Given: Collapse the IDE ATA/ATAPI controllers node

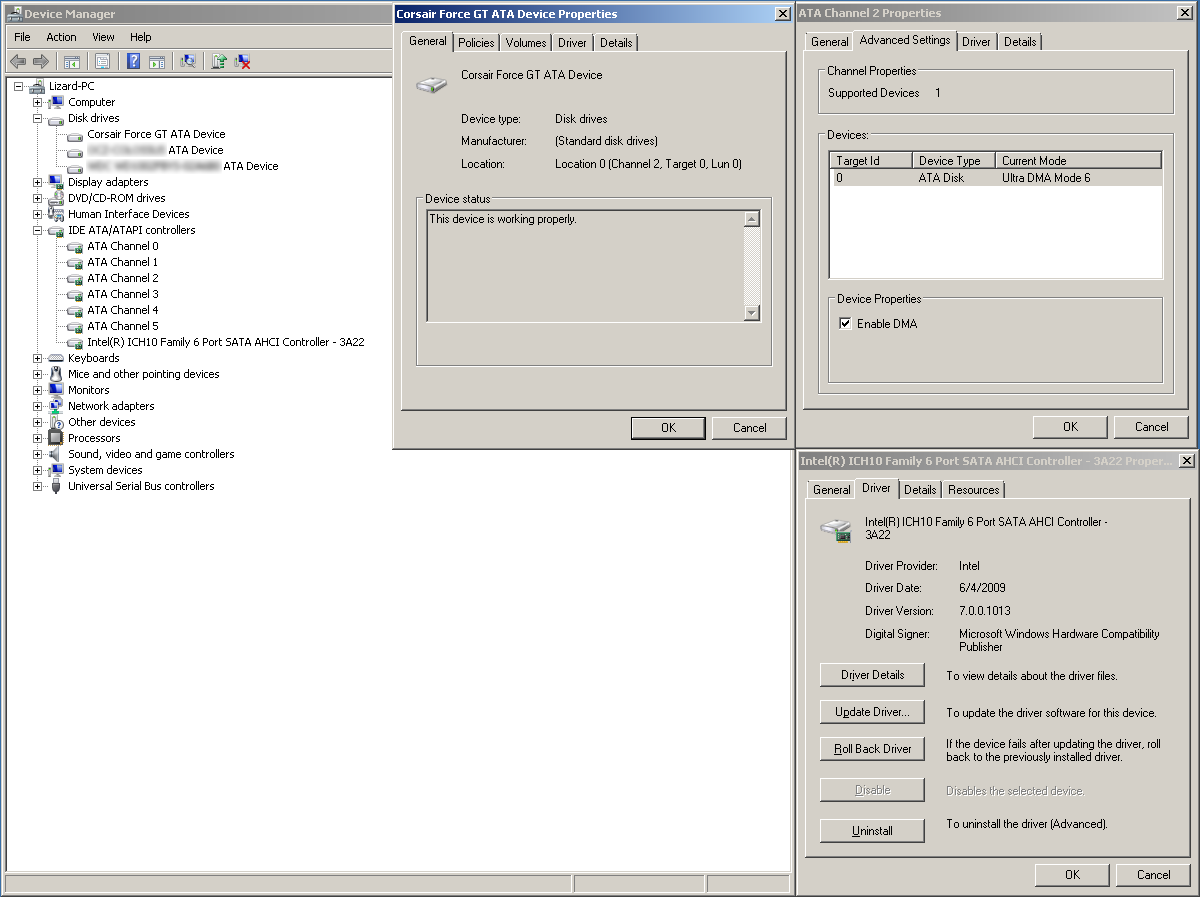Looking at the screenshot, I should click(x=37, y=230).
